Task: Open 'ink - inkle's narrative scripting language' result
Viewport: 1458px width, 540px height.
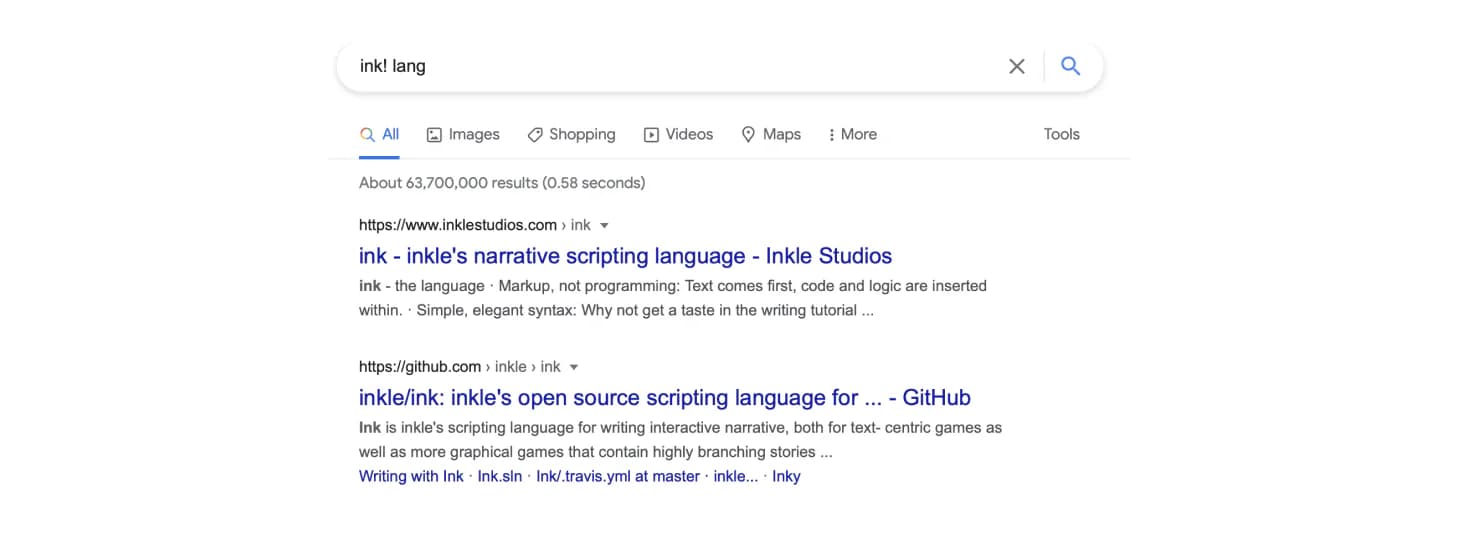Action: click(625, 256)
